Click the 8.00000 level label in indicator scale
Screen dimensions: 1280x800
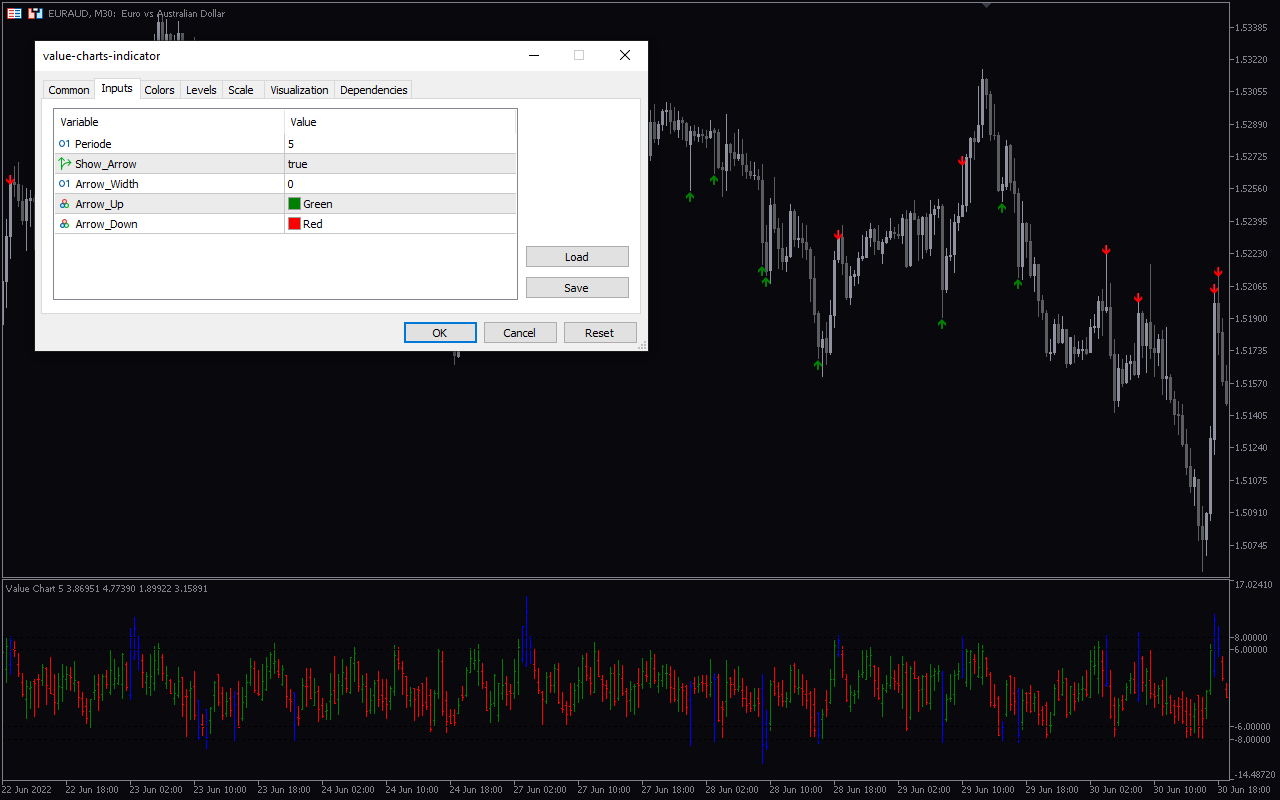[x=1251, y=637]
